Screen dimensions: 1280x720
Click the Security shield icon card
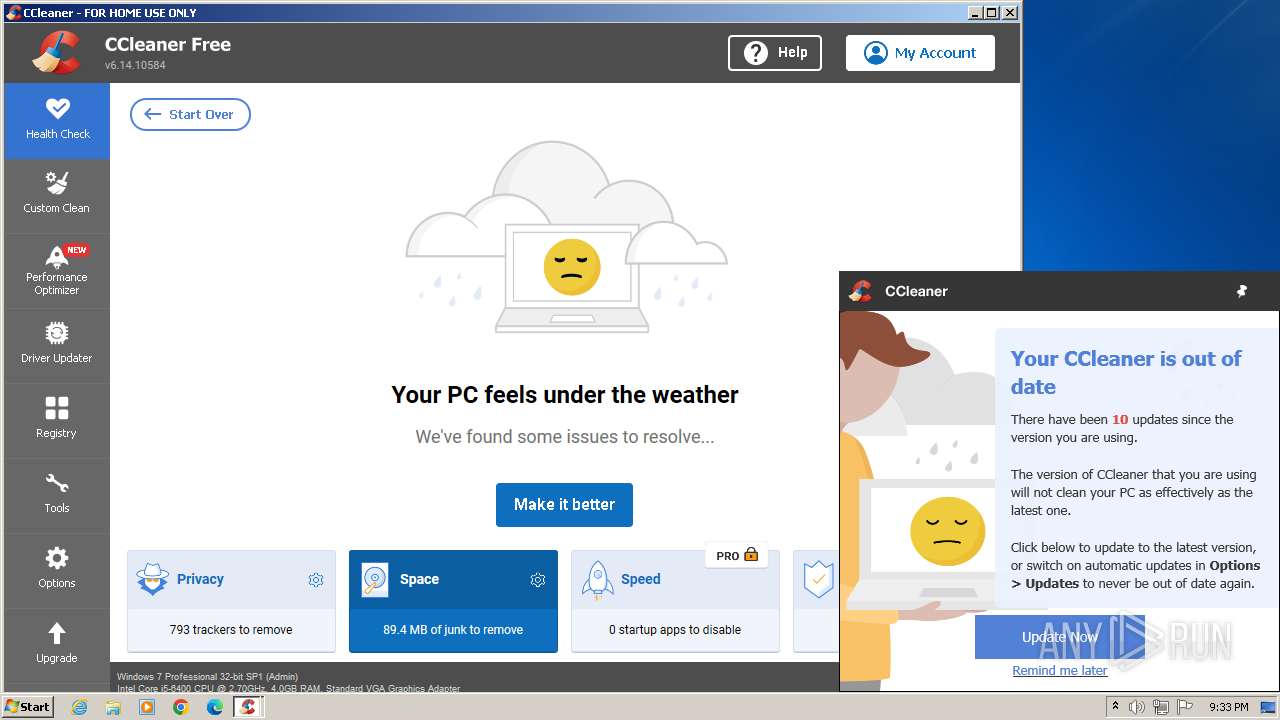tap(818, 580)
